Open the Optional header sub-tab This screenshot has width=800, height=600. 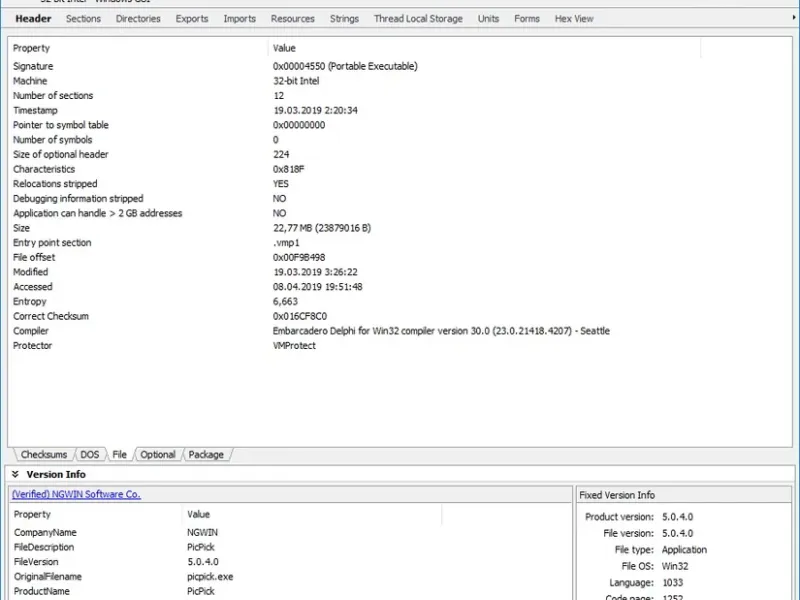[158, 455]
